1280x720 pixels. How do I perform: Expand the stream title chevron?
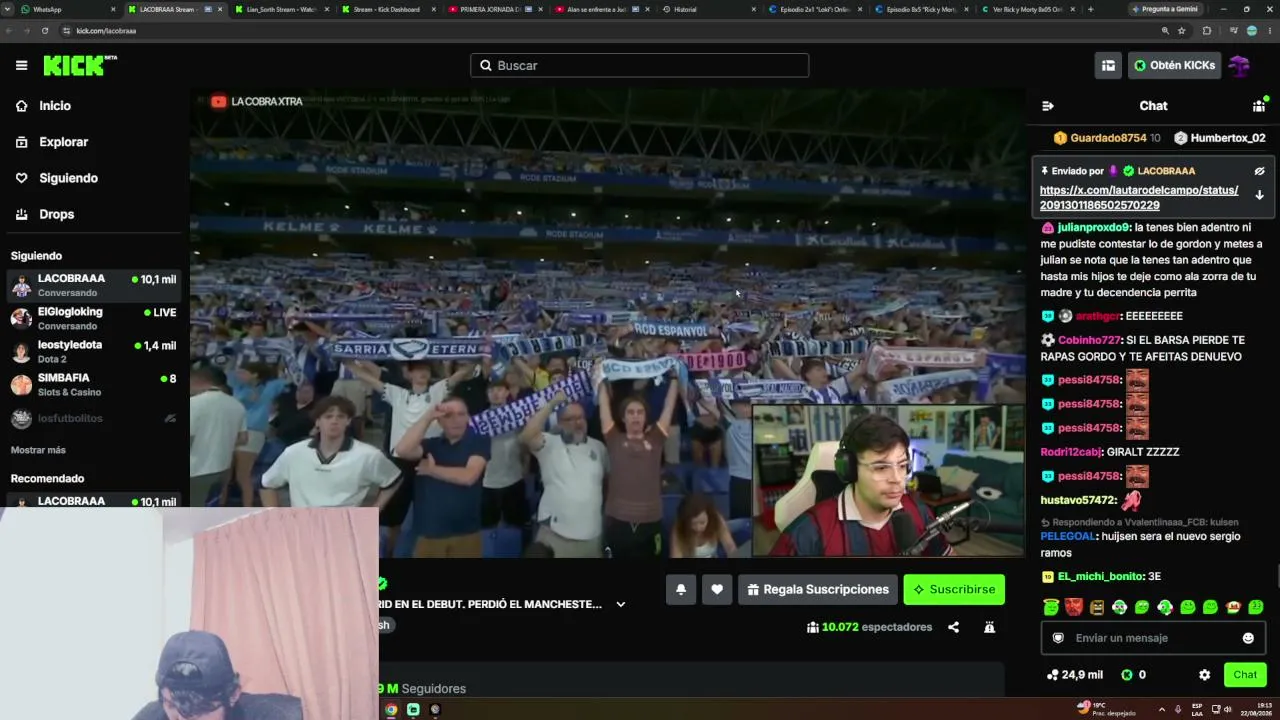point(620,604)
